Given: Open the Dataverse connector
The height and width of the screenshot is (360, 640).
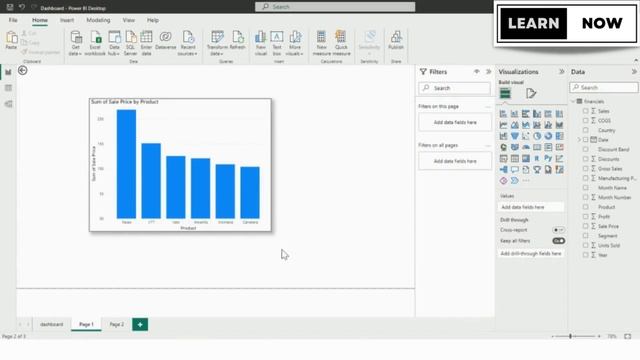Looking at the screenshot, I should tap(165, 40).
